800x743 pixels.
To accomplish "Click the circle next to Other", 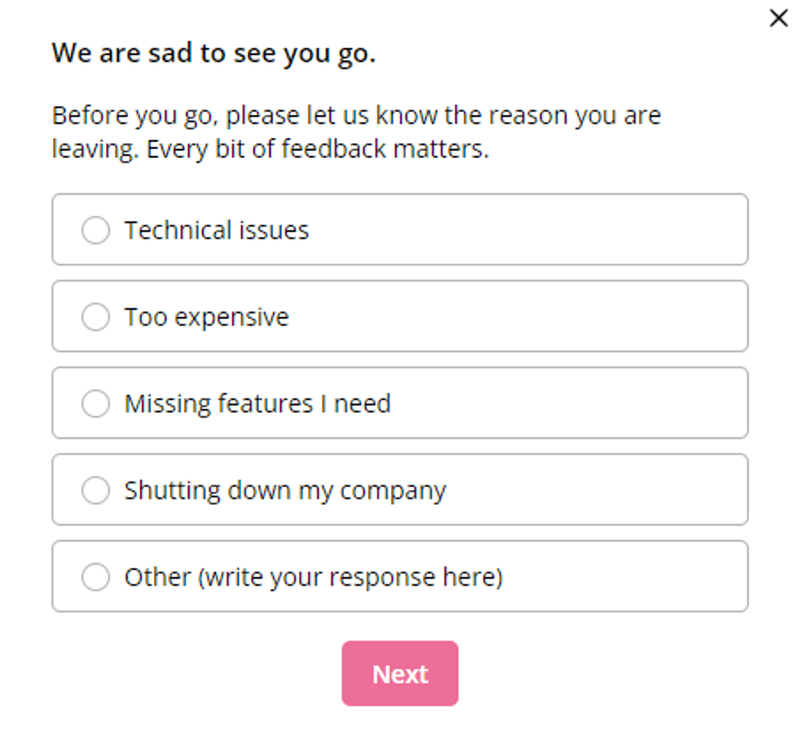I will (x=96, y=577).
